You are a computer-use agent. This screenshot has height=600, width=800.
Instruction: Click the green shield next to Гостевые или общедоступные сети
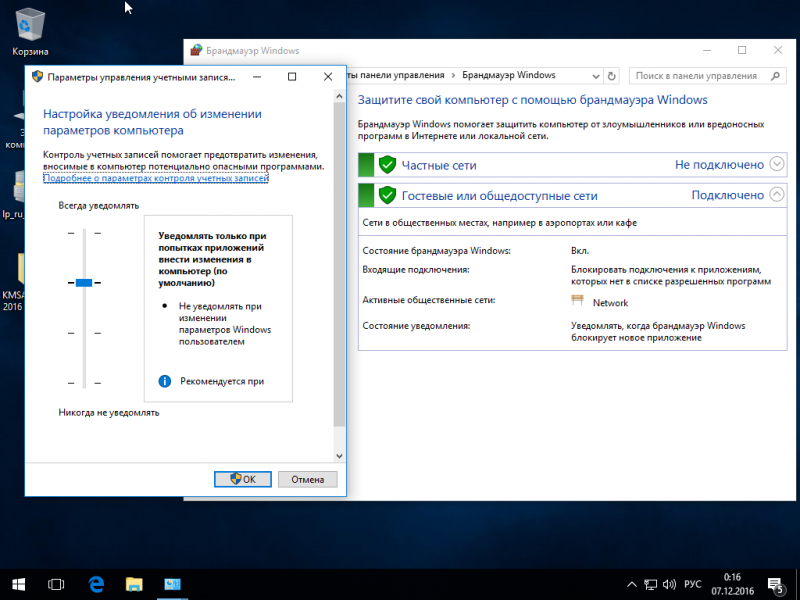[x=387, y=195]
